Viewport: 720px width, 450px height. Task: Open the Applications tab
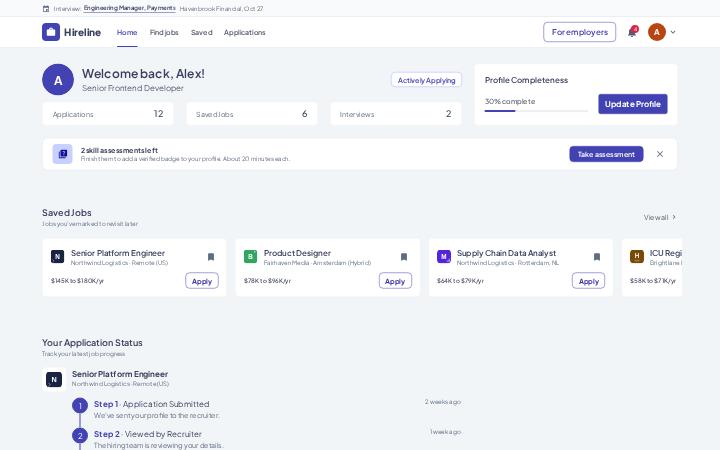[244, 32]
